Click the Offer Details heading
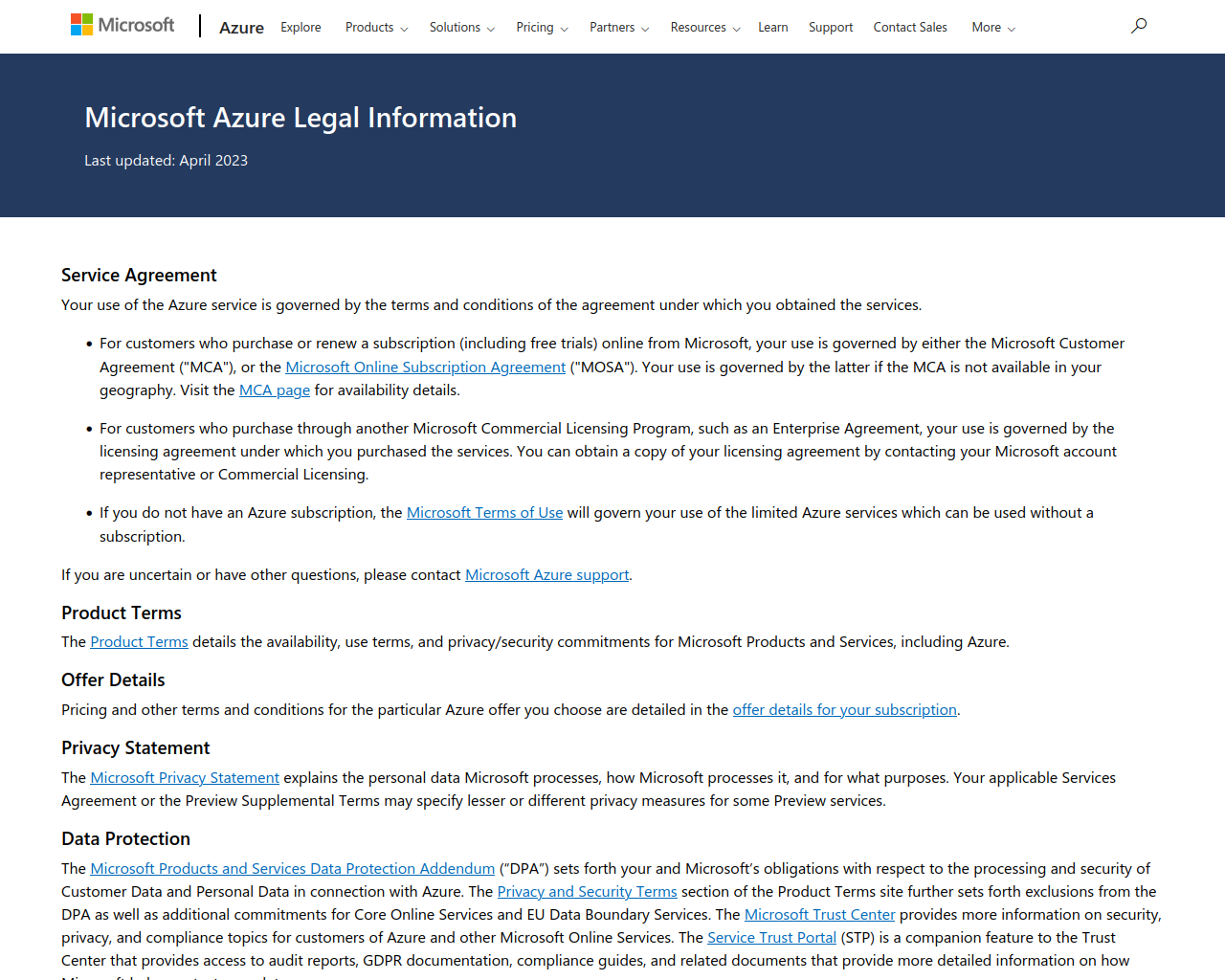Screen dimensions: 1225x980 coord(113,679)
